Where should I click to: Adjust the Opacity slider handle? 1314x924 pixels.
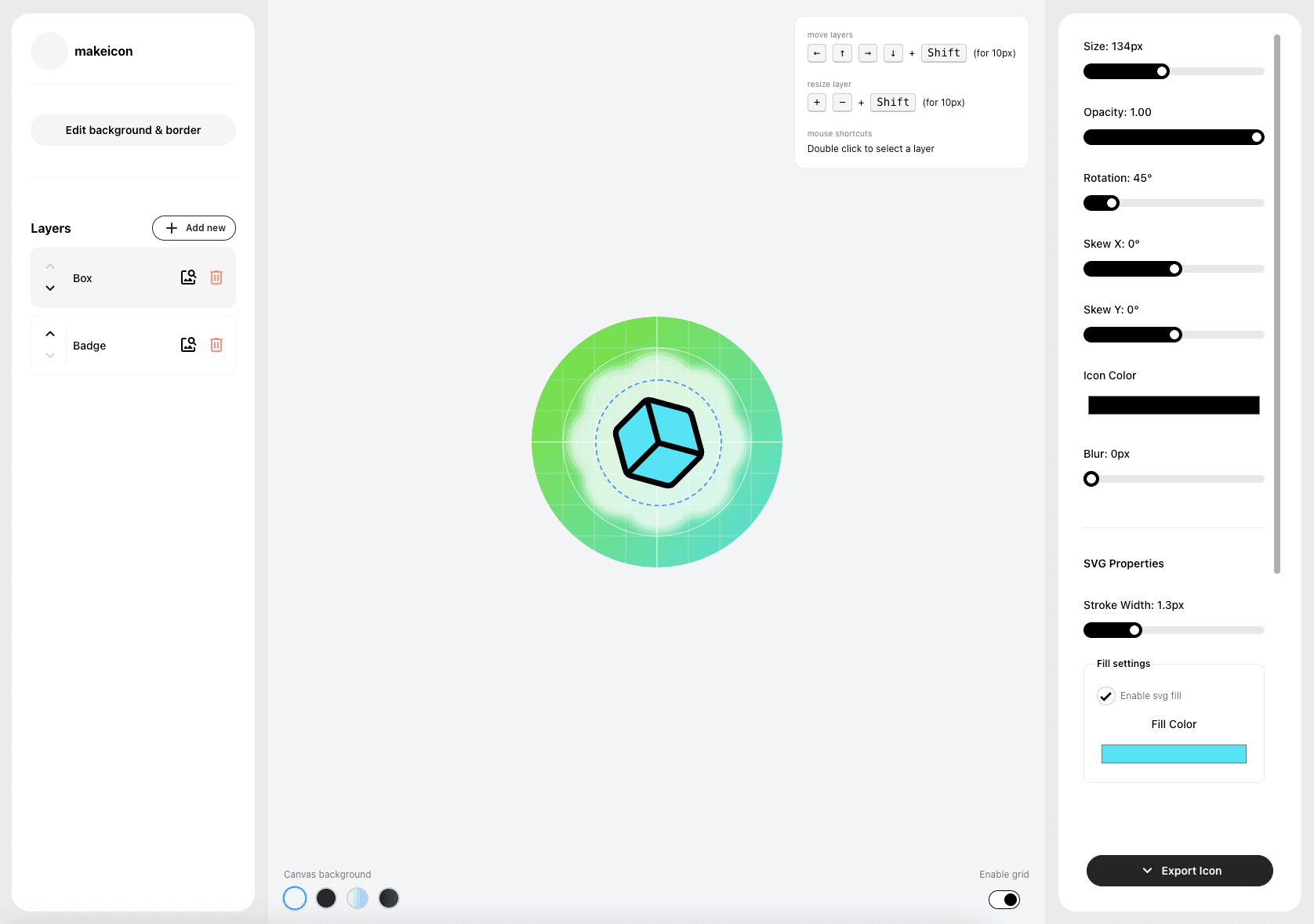(1257, 137)
